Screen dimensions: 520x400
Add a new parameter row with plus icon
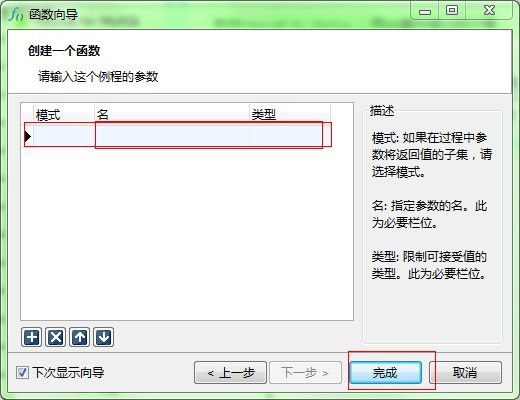pos(32,337)
